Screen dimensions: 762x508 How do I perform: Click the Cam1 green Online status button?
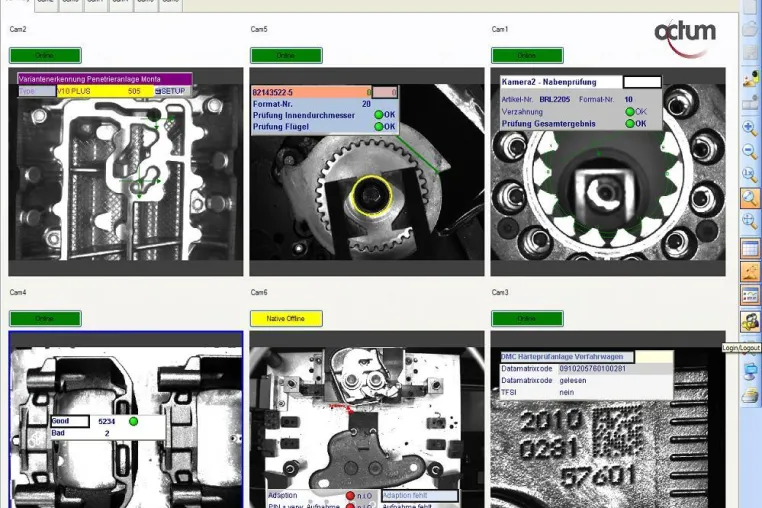tap(527, 55)
